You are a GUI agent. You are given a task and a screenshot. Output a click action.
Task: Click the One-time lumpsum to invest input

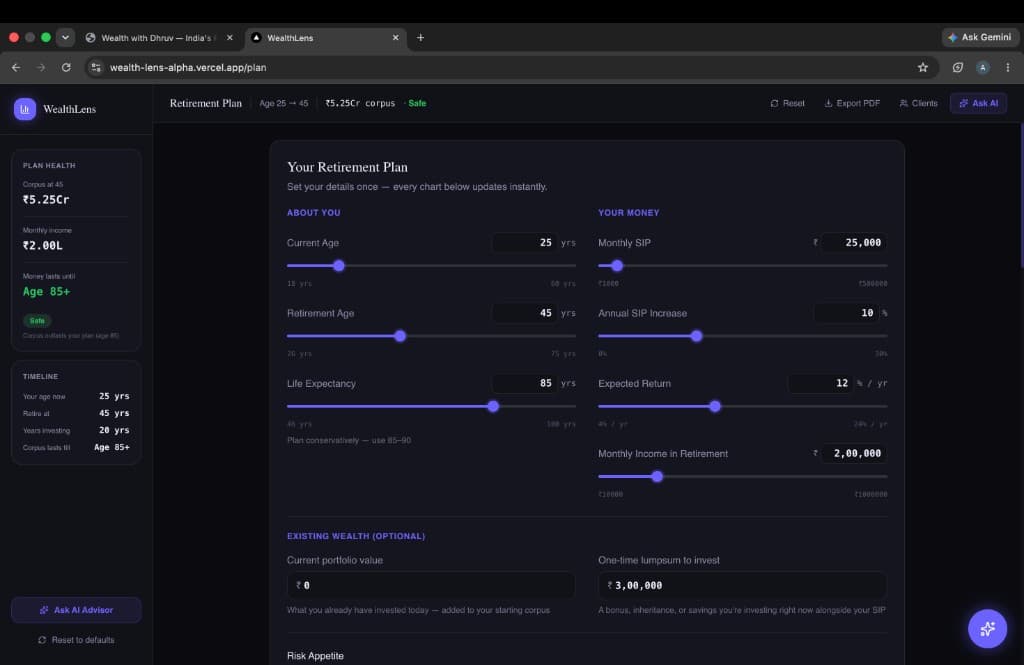743,585
